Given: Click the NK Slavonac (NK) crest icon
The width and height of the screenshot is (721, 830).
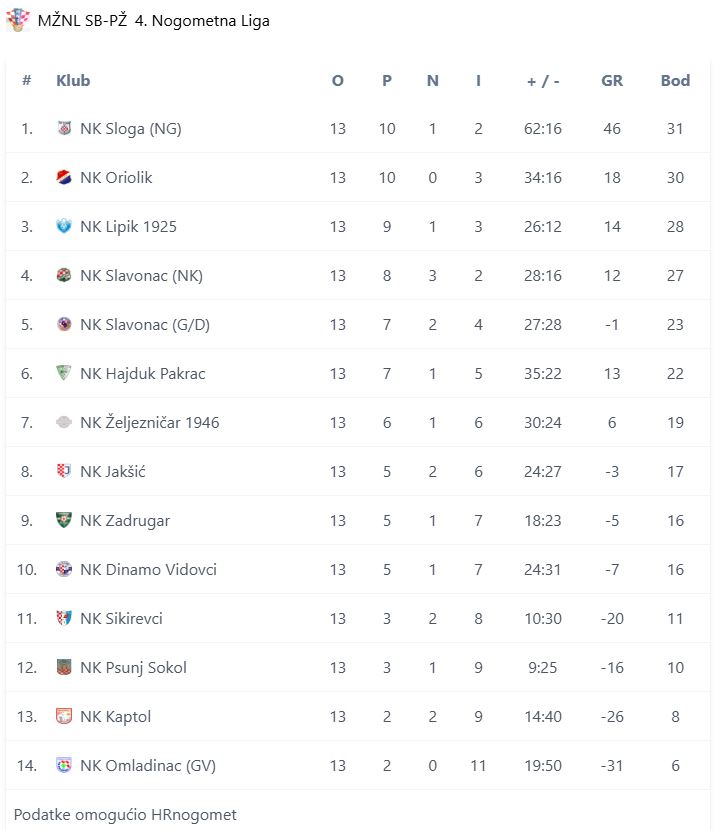Looking at the screenshot, I should (x=65, y=276).
